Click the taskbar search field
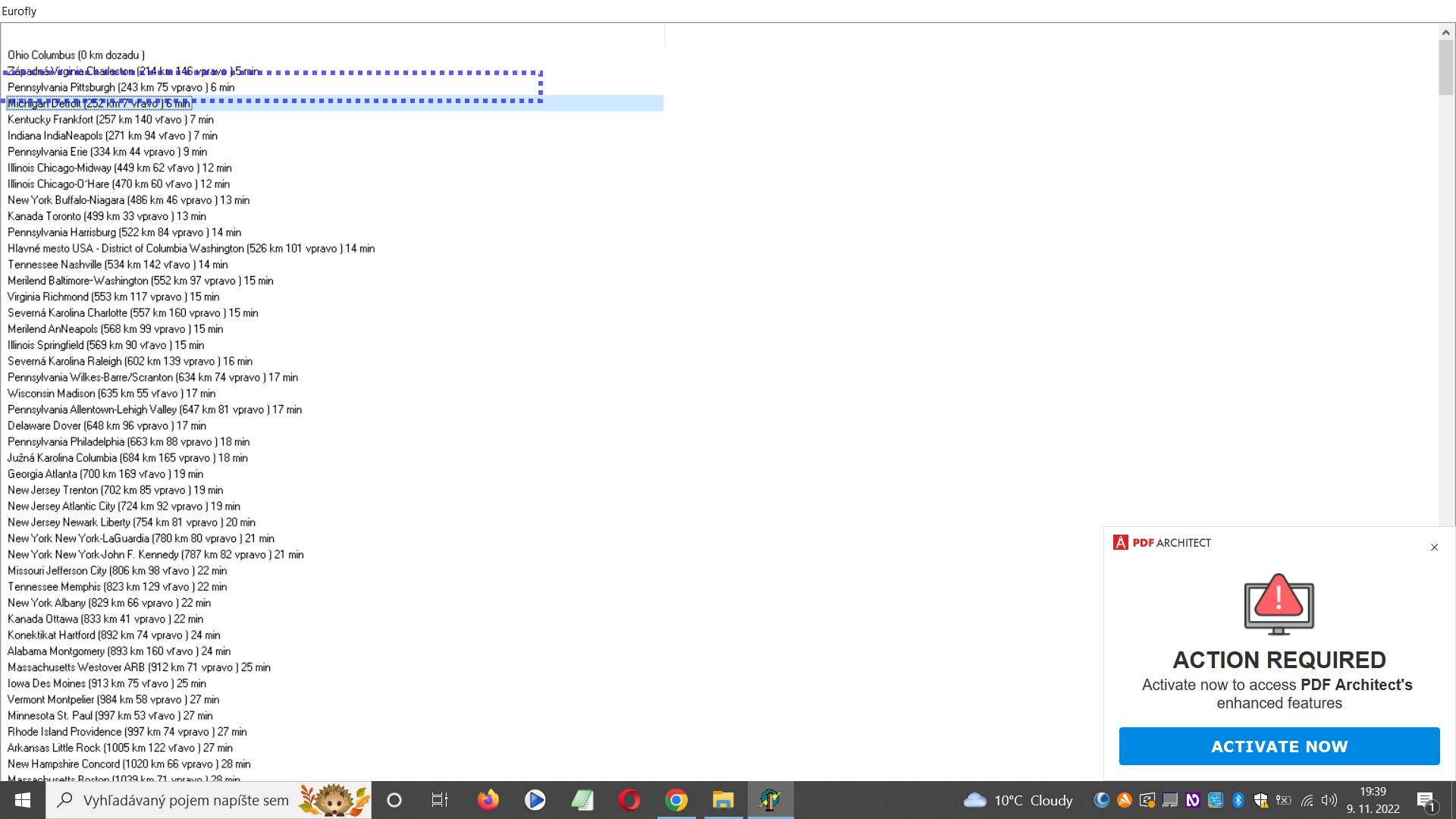This screenshot has width=1456, height=819. pyautogui.click(x=209, y=800)
